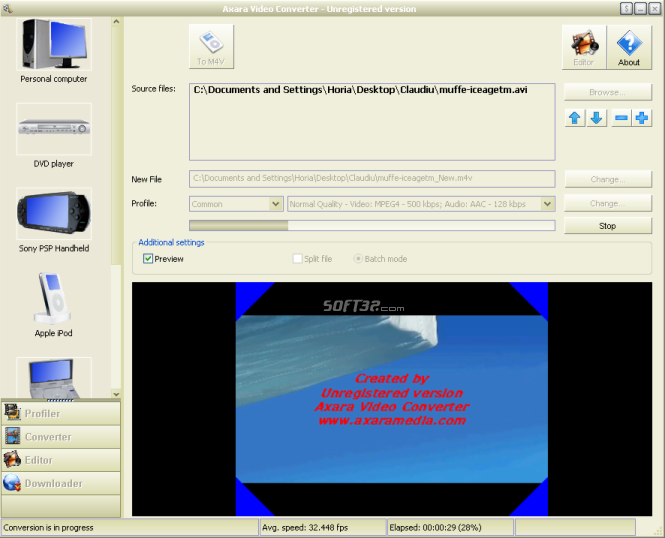Screen dimensions: 665x538
Task: Click the conversion progress bar
Action: 372,226
